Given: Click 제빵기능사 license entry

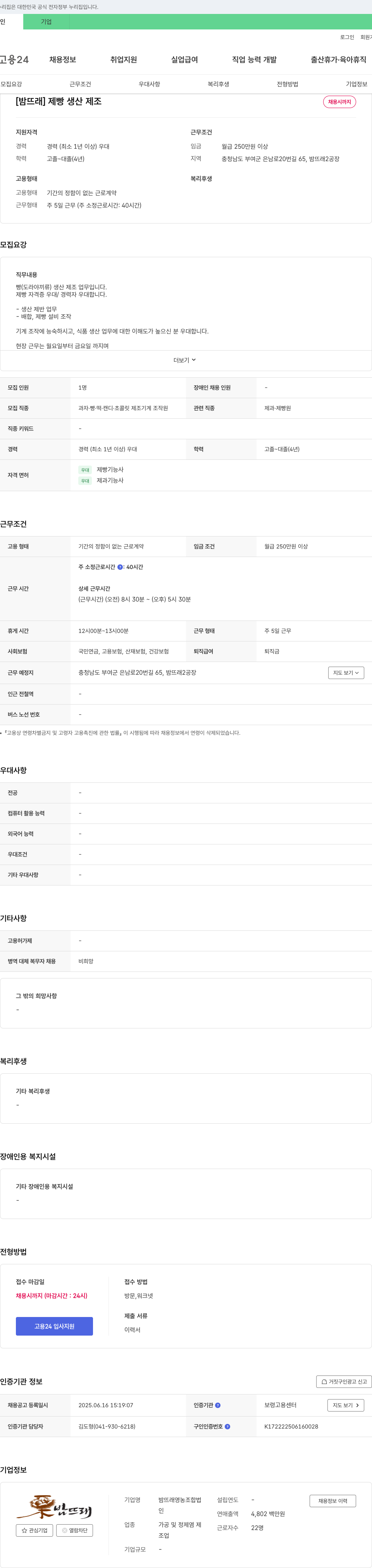Looking at the screenshot, I should tap(110, 469).
